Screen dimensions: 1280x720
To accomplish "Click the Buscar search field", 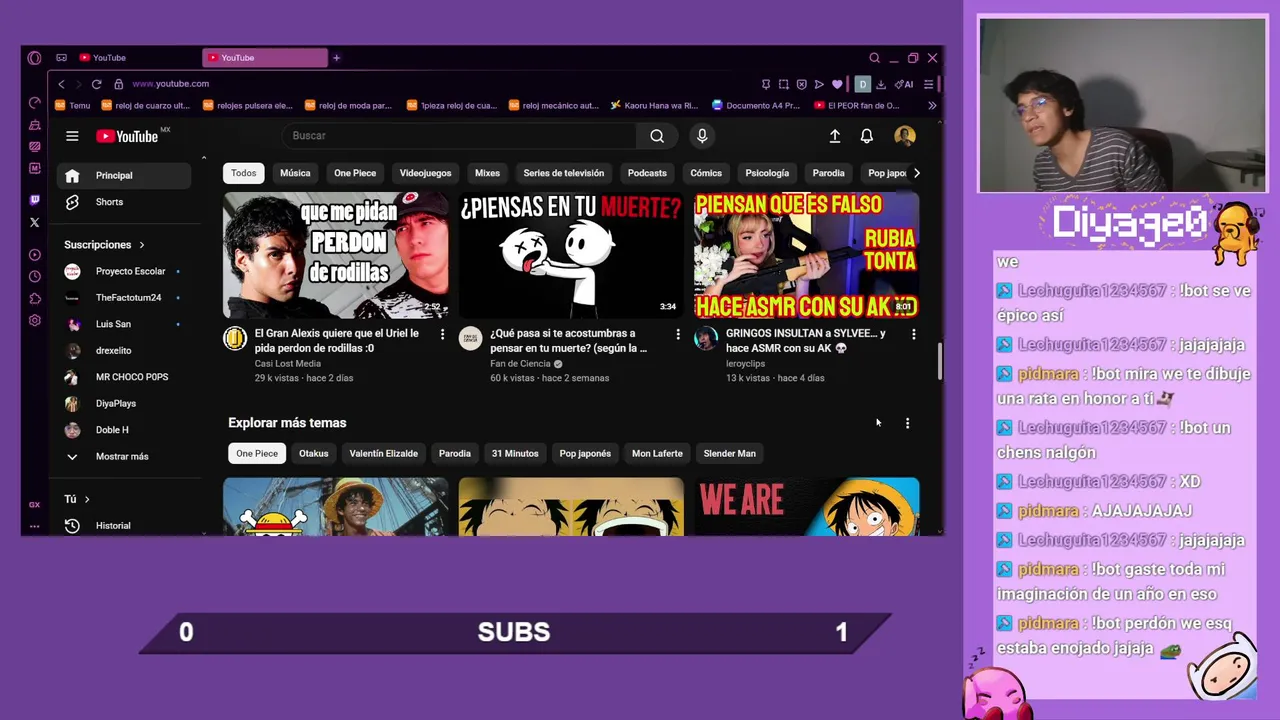I will click(459, 136).
